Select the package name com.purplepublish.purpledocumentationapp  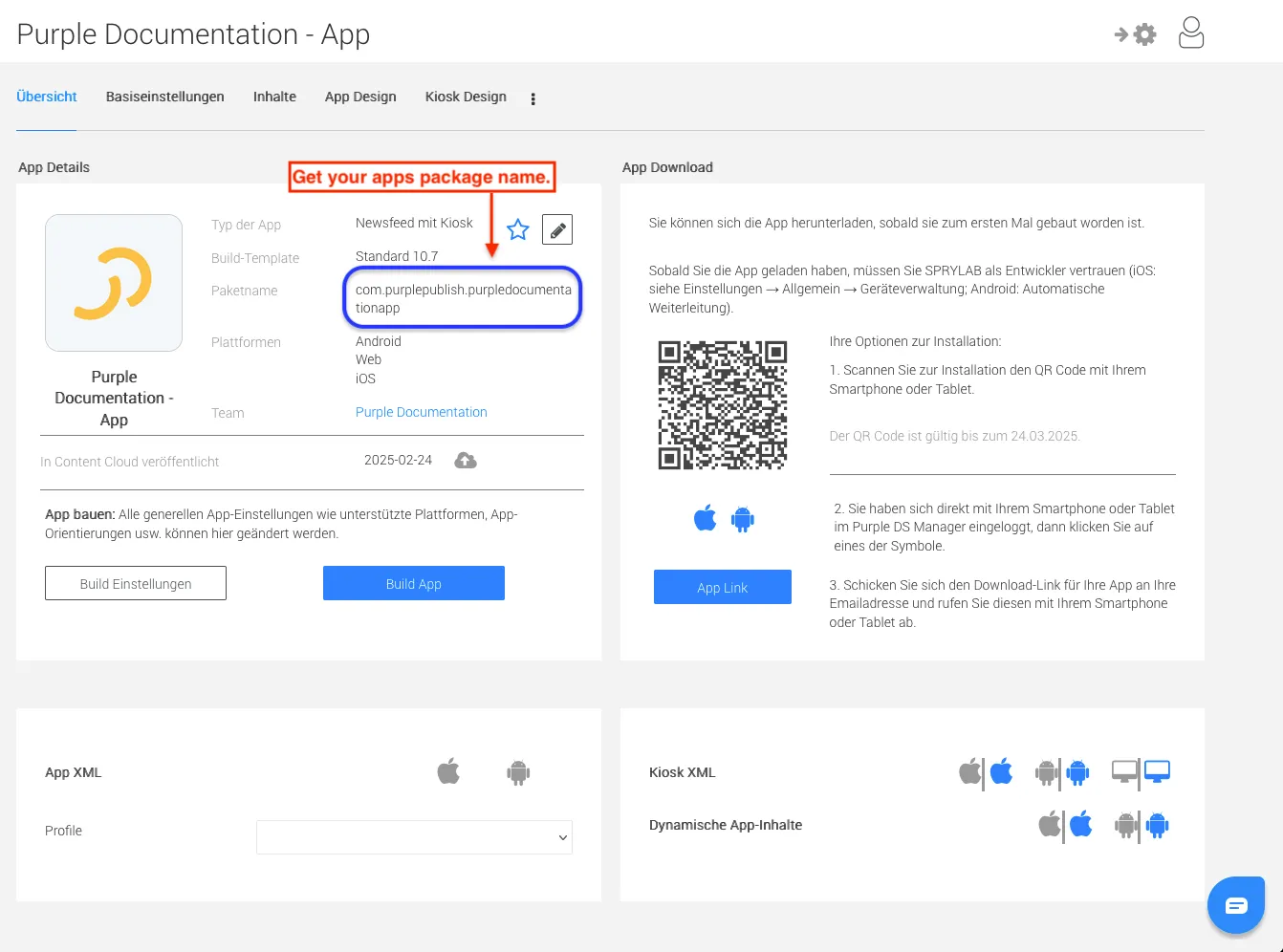pyautogui.click(x=464, y=298)
